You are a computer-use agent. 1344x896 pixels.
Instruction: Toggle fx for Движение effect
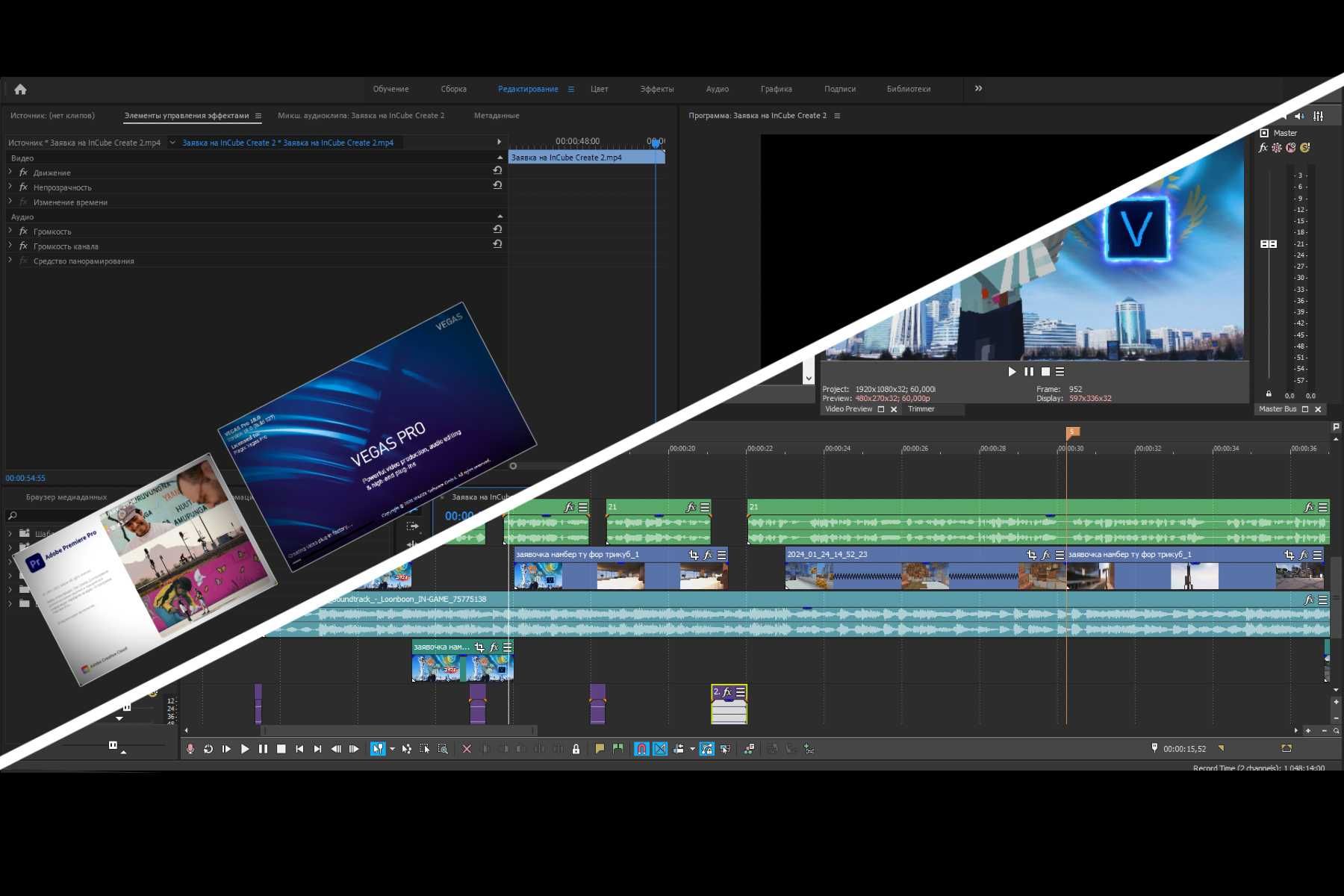(x=23, y=172)
